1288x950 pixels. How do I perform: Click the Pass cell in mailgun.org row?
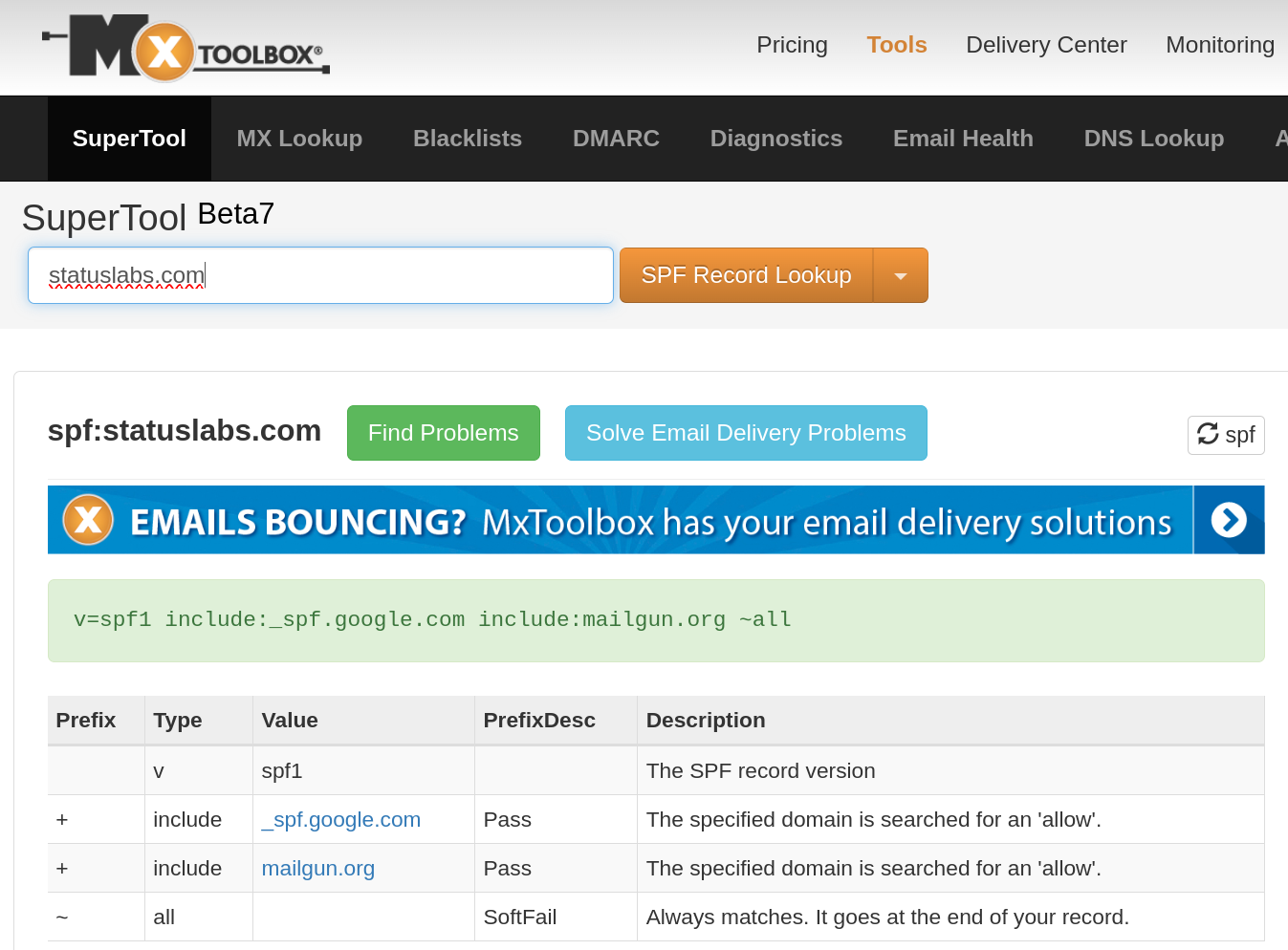[x=556, y=869]
